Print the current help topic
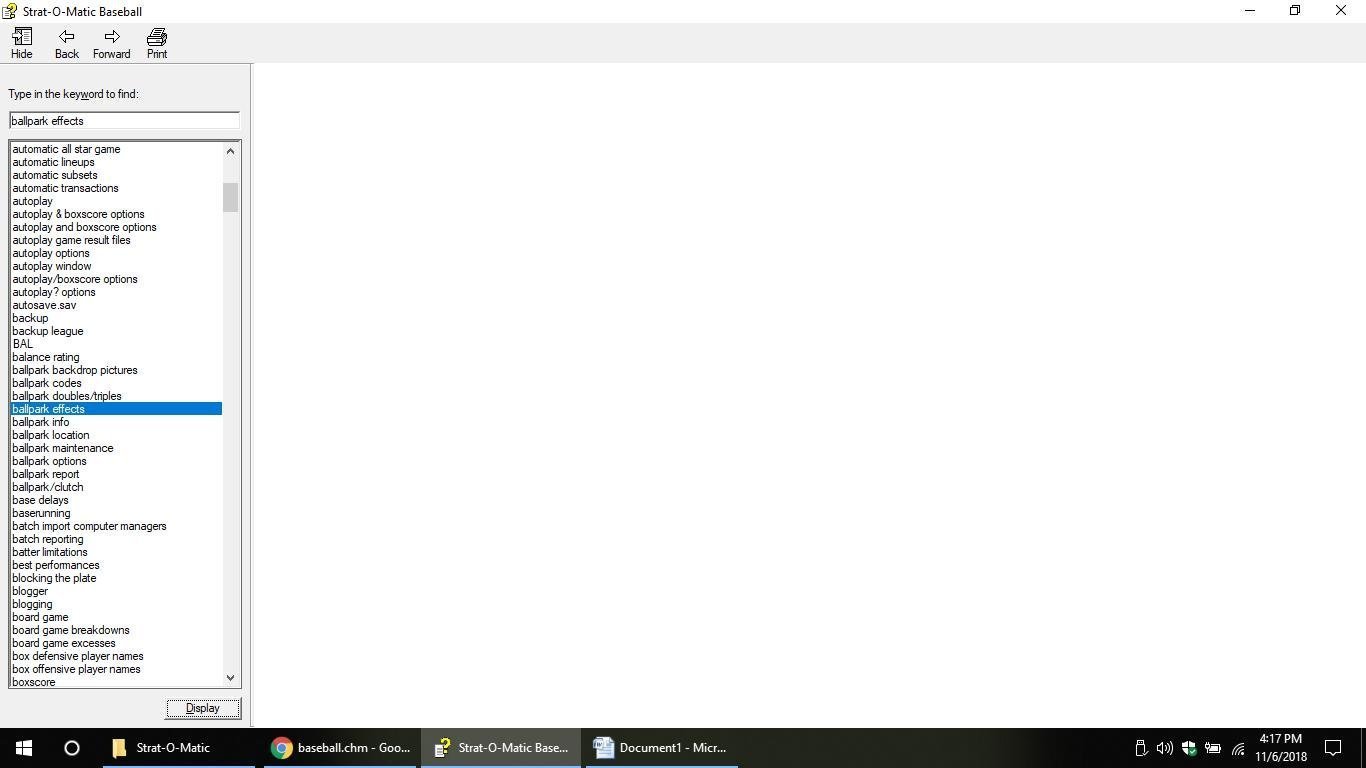This screenshot has width=1366, height=768. point(157,43)
